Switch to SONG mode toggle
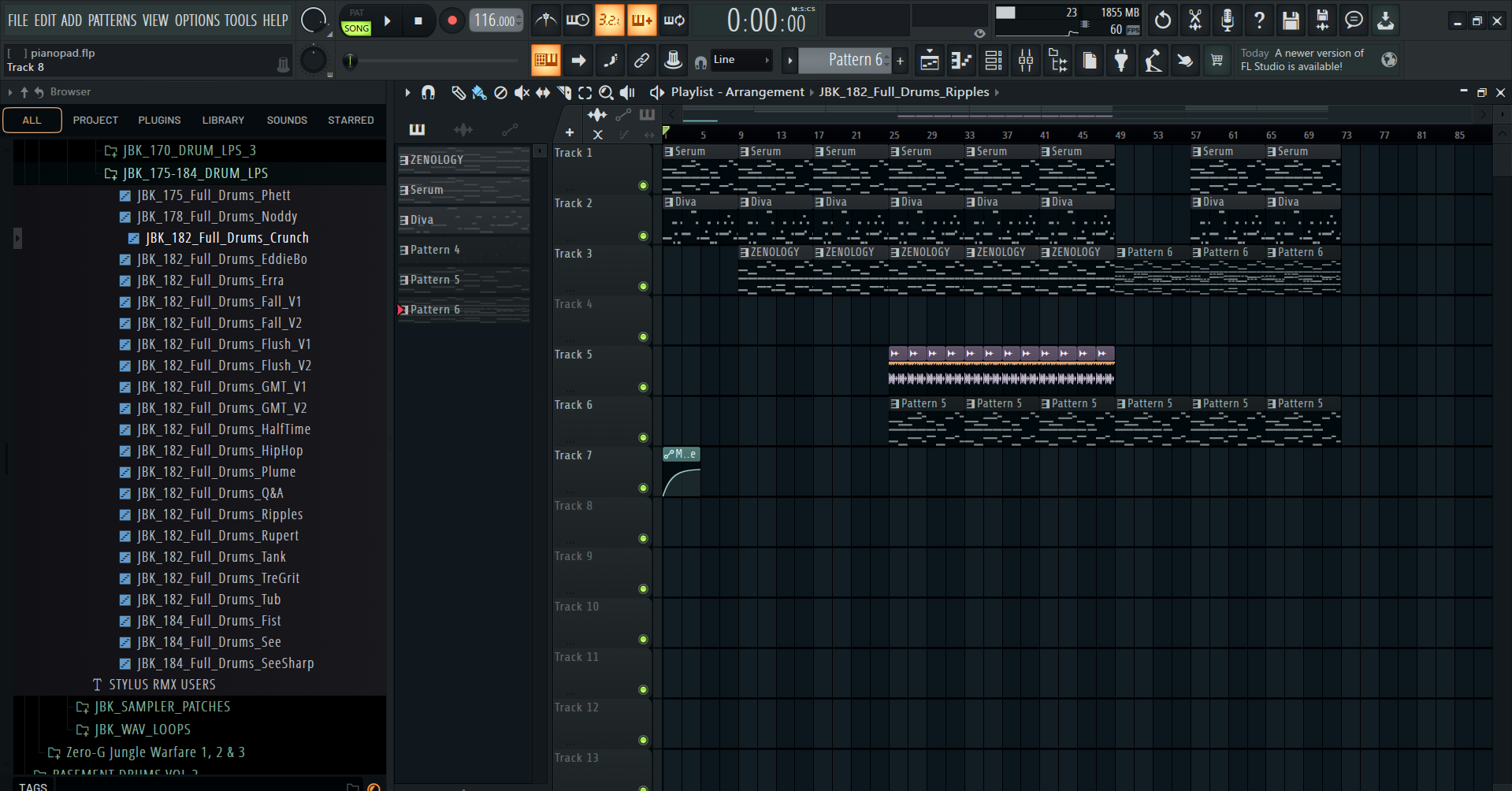Image resolution: width=1512 pixels, height=791 pixels. coord(356,28)
